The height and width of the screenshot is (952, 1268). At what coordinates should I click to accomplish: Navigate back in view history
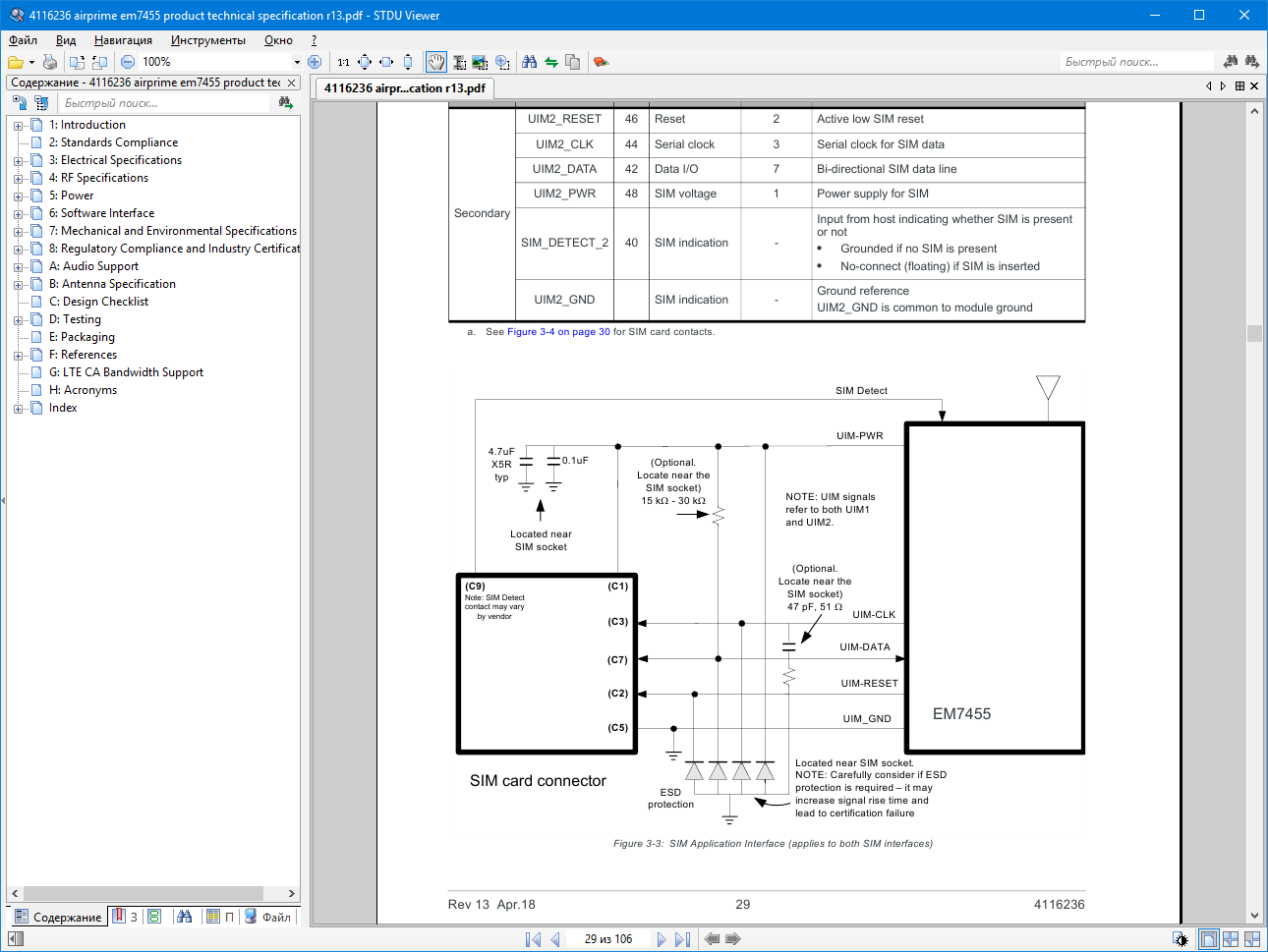713,939
